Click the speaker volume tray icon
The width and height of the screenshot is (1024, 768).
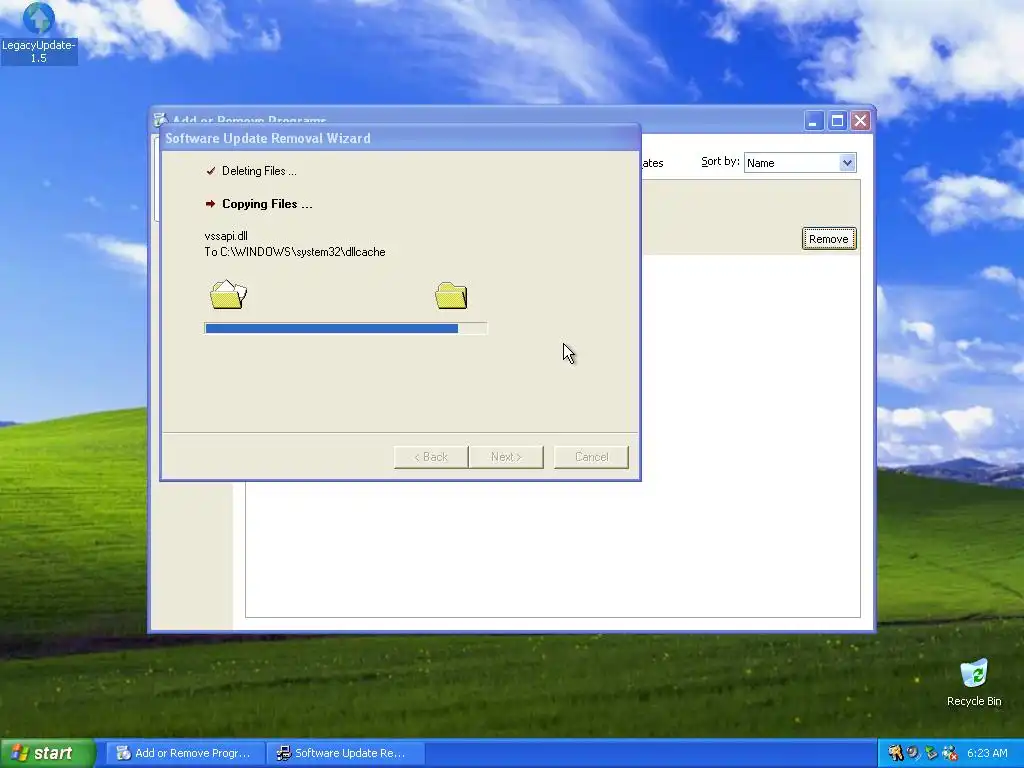tap(913, 753)
